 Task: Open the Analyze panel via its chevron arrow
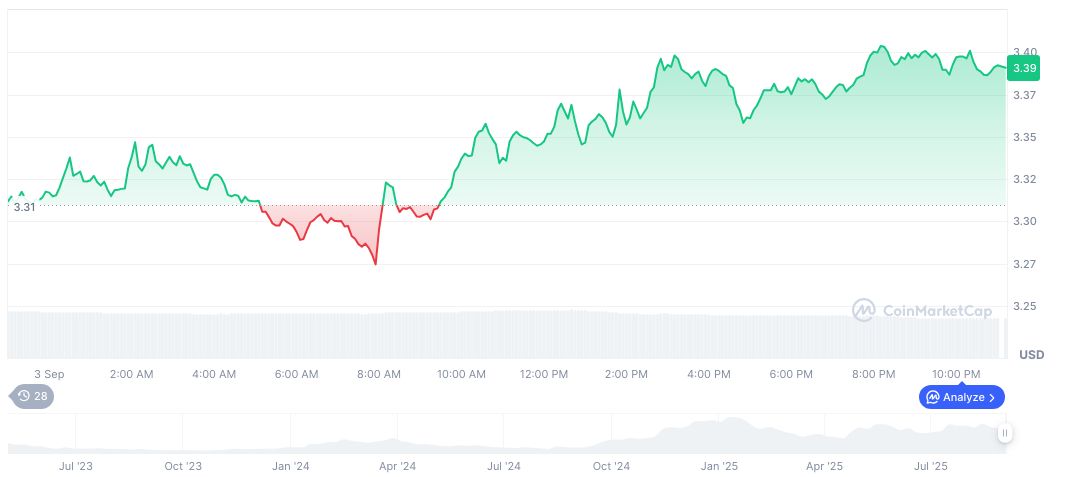[x=992, y=397]
